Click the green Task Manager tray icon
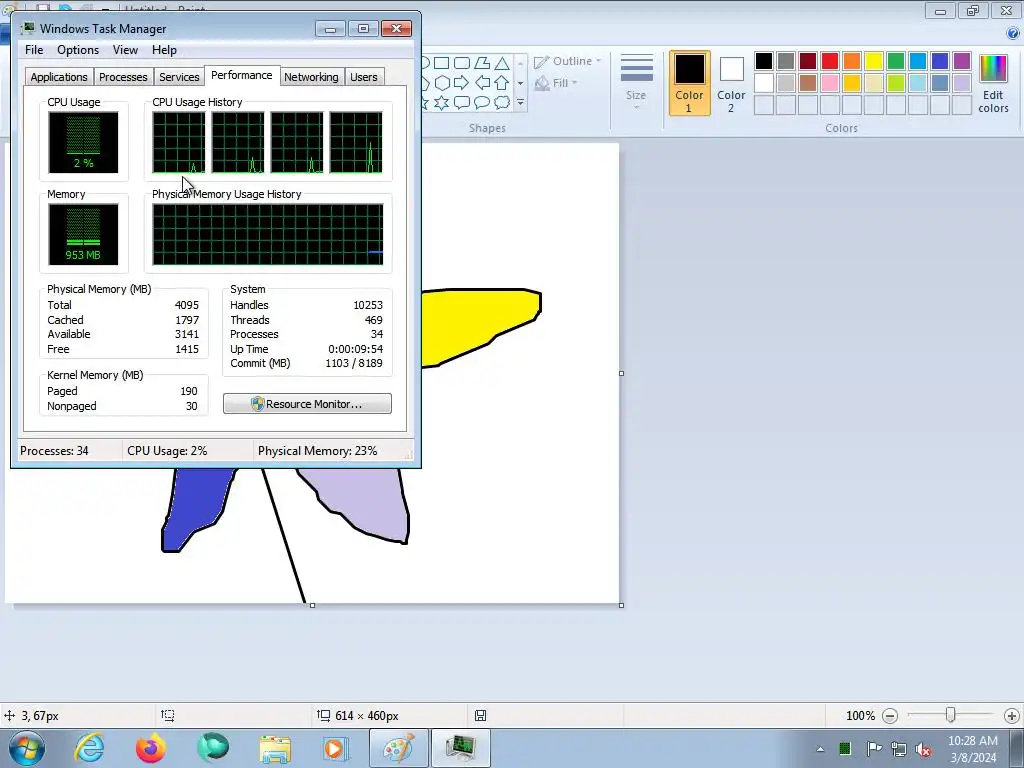The height and width of the screenshot is (768, 1024). click(845, 748)
